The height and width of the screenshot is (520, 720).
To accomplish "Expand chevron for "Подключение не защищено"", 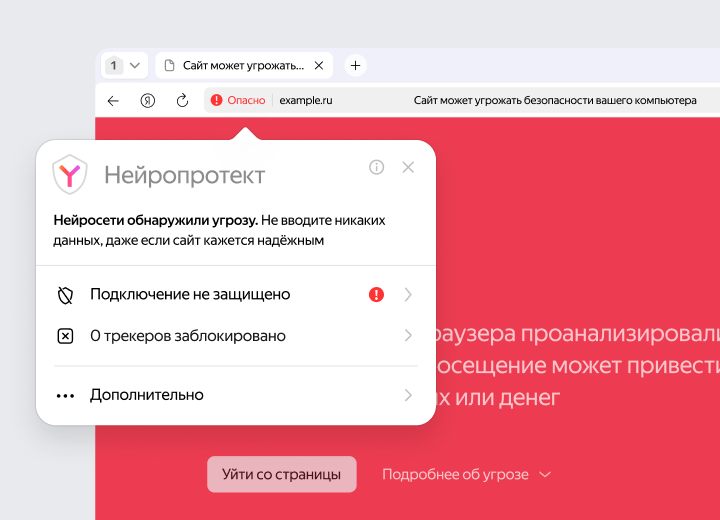I will [408, 294].
